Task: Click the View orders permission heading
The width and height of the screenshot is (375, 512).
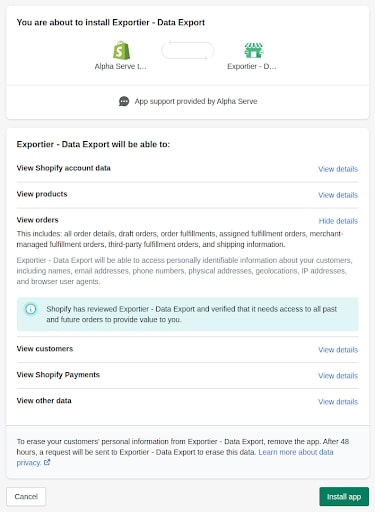Action: [37, 220]
